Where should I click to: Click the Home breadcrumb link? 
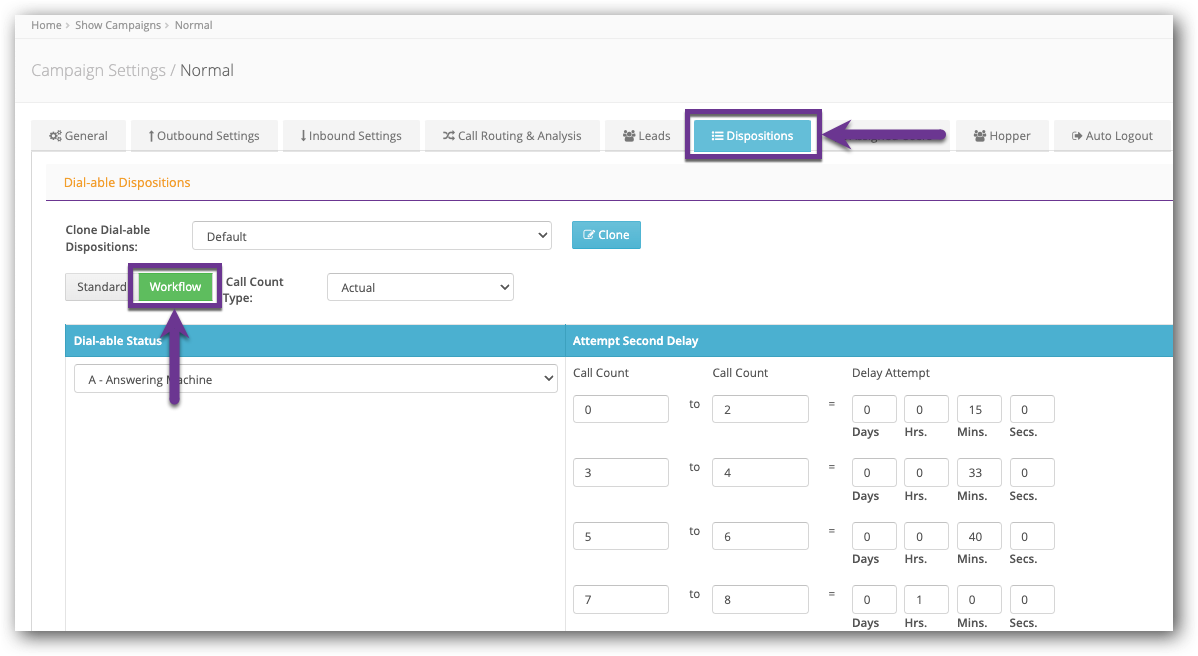46,25
